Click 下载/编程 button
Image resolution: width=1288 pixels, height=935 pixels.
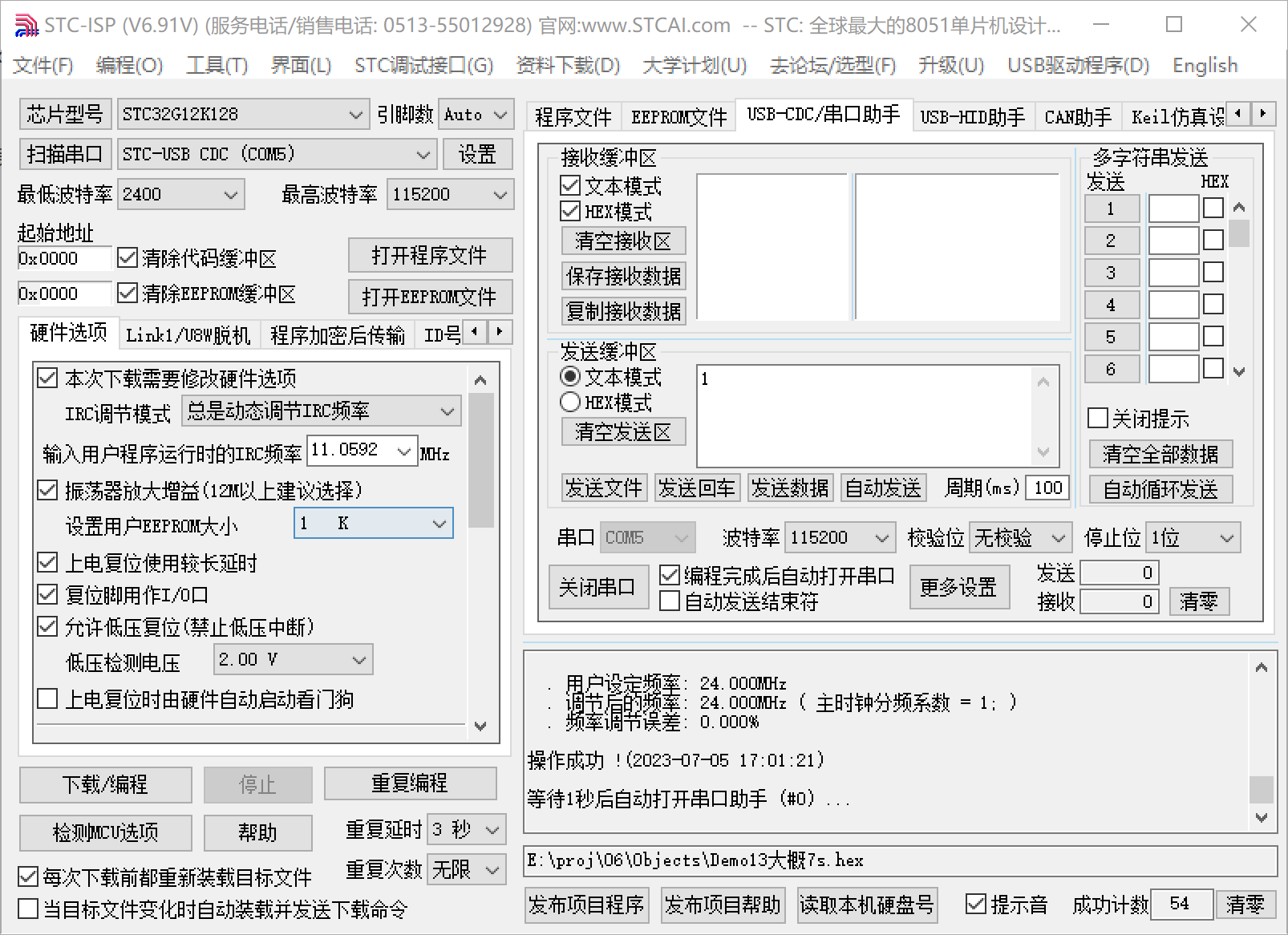tap(105, 784)
